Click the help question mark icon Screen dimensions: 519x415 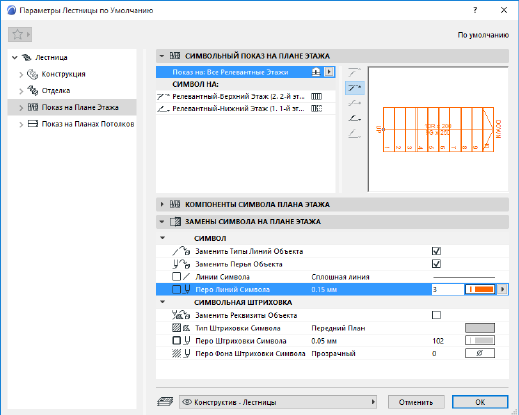click(x=475, y=10)
